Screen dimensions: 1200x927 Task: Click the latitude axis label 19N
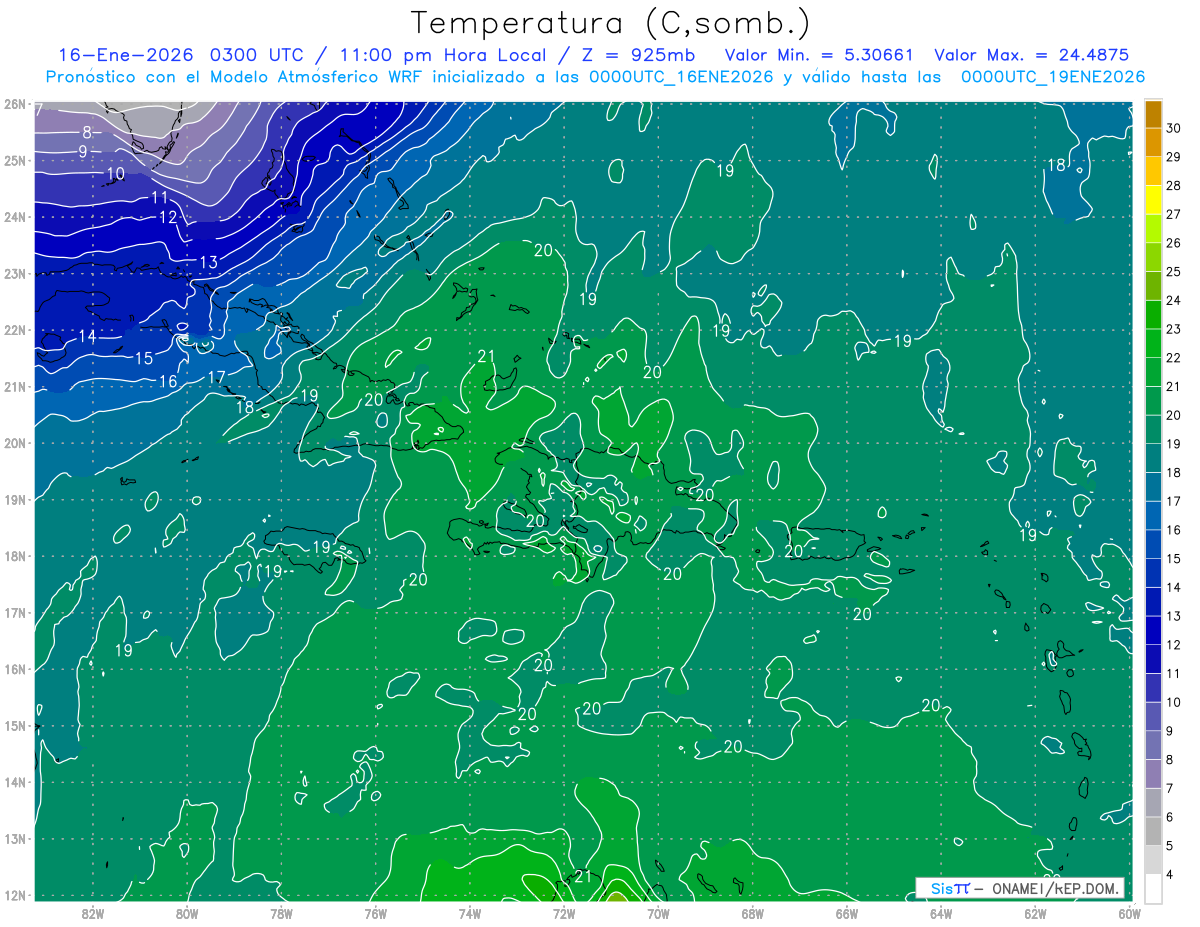tap(14, 499)
